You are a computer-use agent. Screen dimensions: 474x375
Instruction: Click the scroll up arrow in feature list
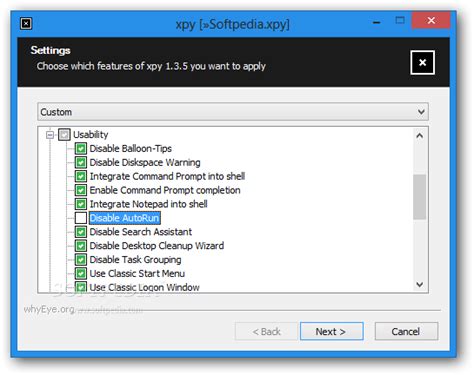pyautogui.click(x=420, y=136)
